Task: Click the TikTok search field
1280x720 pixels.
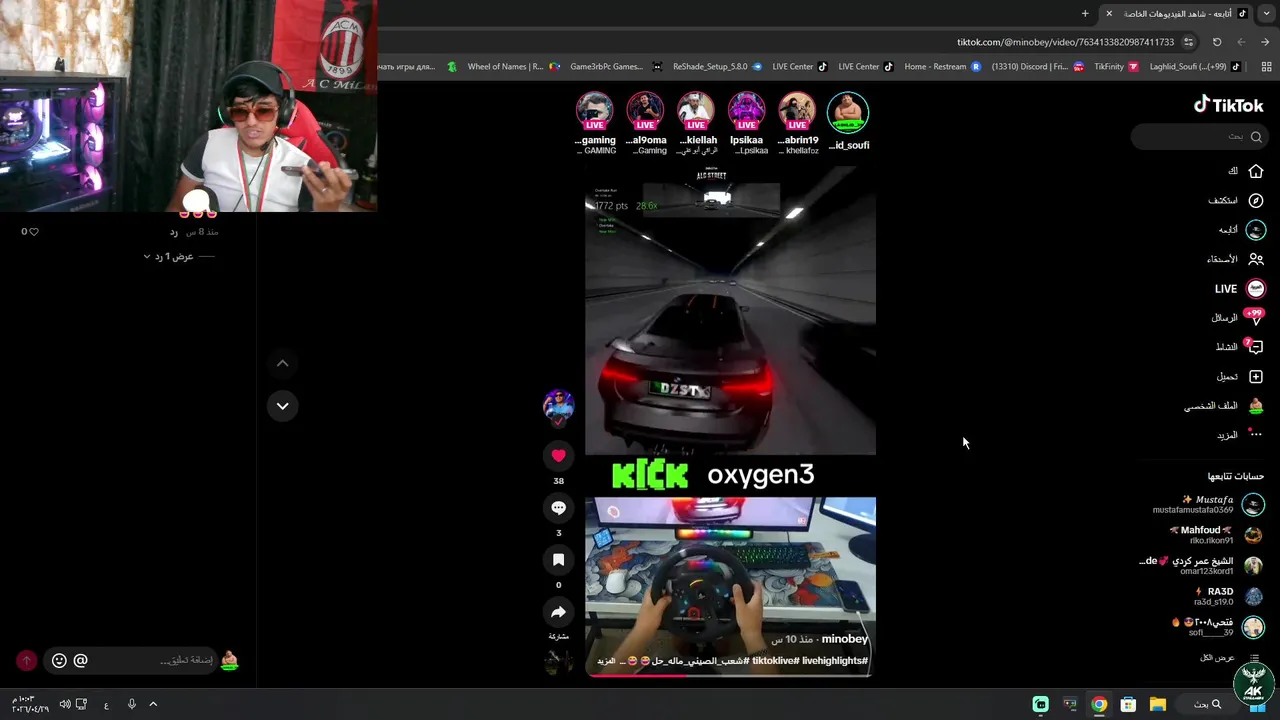Action: point(1200,137)
